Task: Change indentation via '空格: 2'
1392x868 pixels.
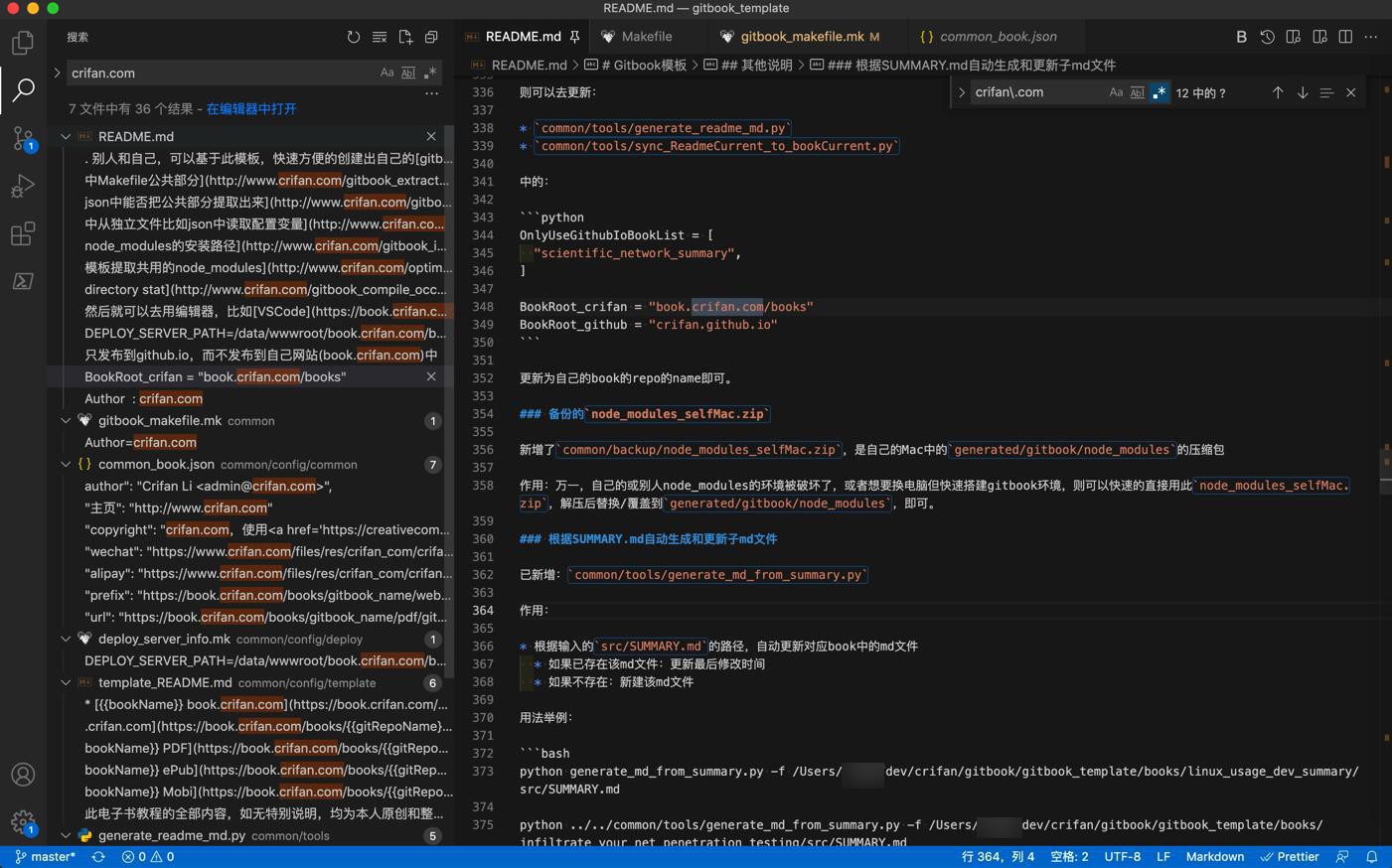Action: [1069, 856]
